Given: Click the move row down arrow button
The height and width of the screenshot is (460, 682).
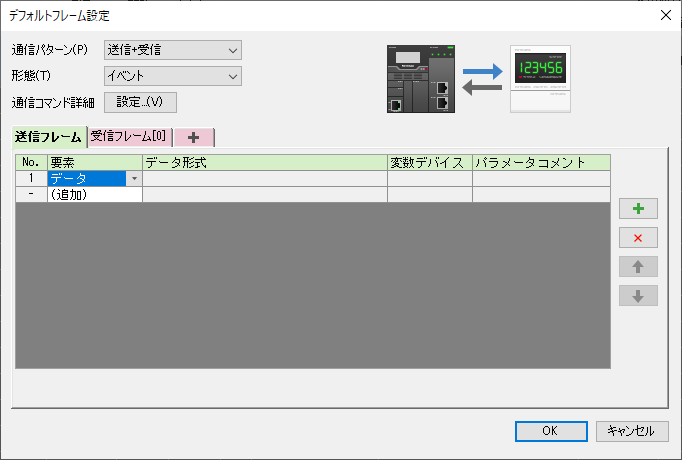Looking at the screenshot, I should click(x=638, y=296).
